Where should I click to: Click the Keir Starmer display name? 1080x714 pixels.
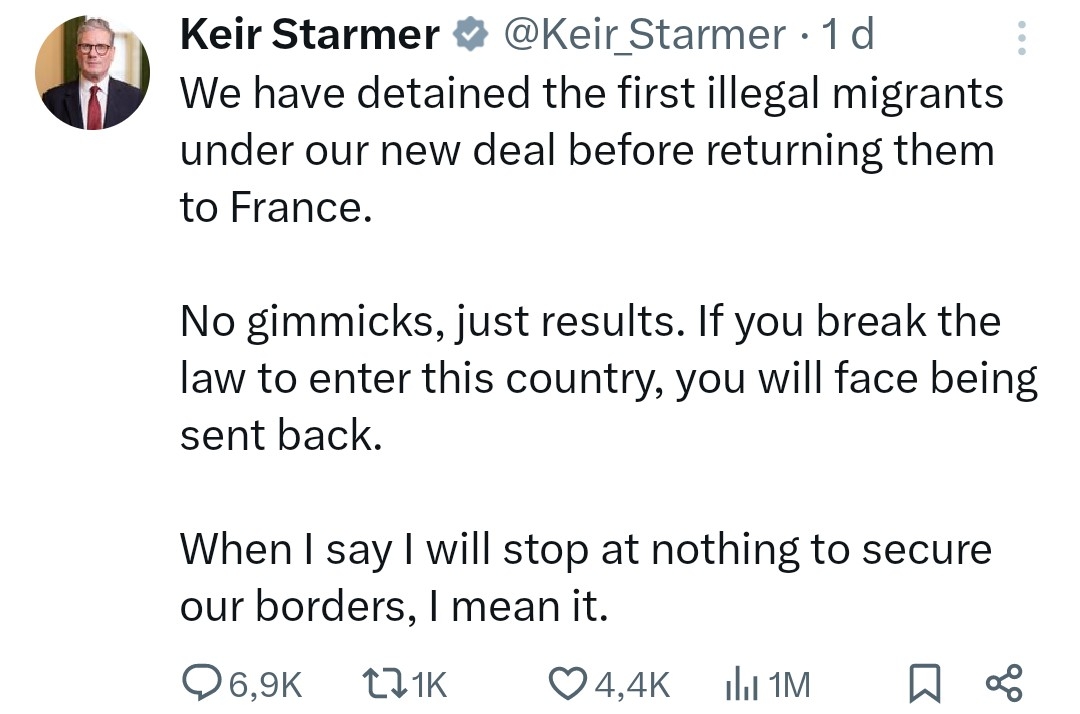coord(310,36)
